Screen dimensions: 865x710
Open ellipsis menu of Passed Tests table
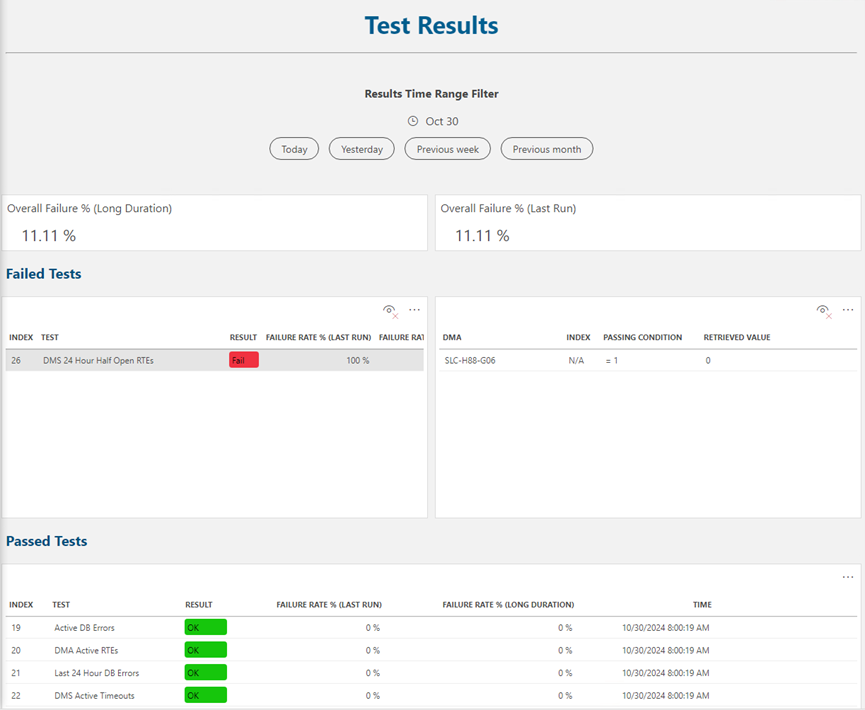tap(848, 577)
